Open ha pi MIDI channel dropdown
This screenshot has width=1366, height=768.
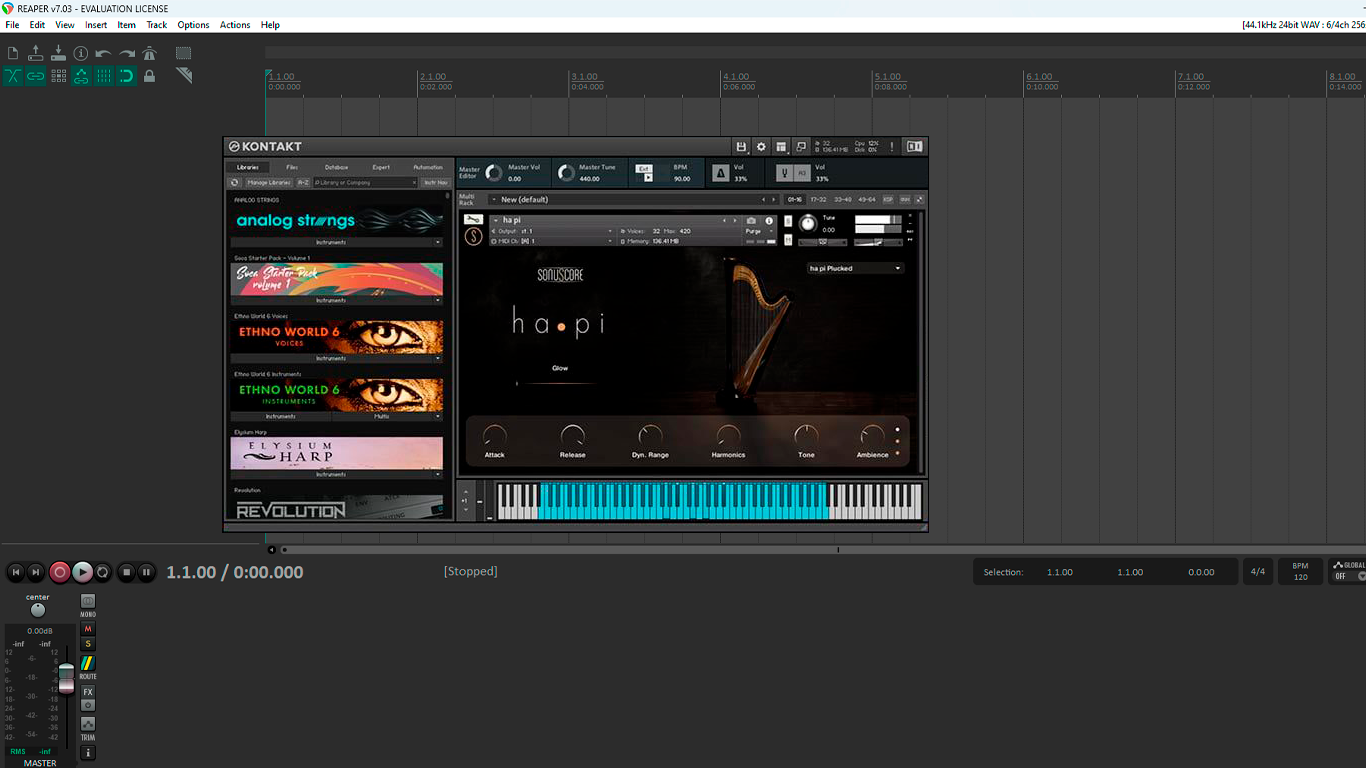552,241
